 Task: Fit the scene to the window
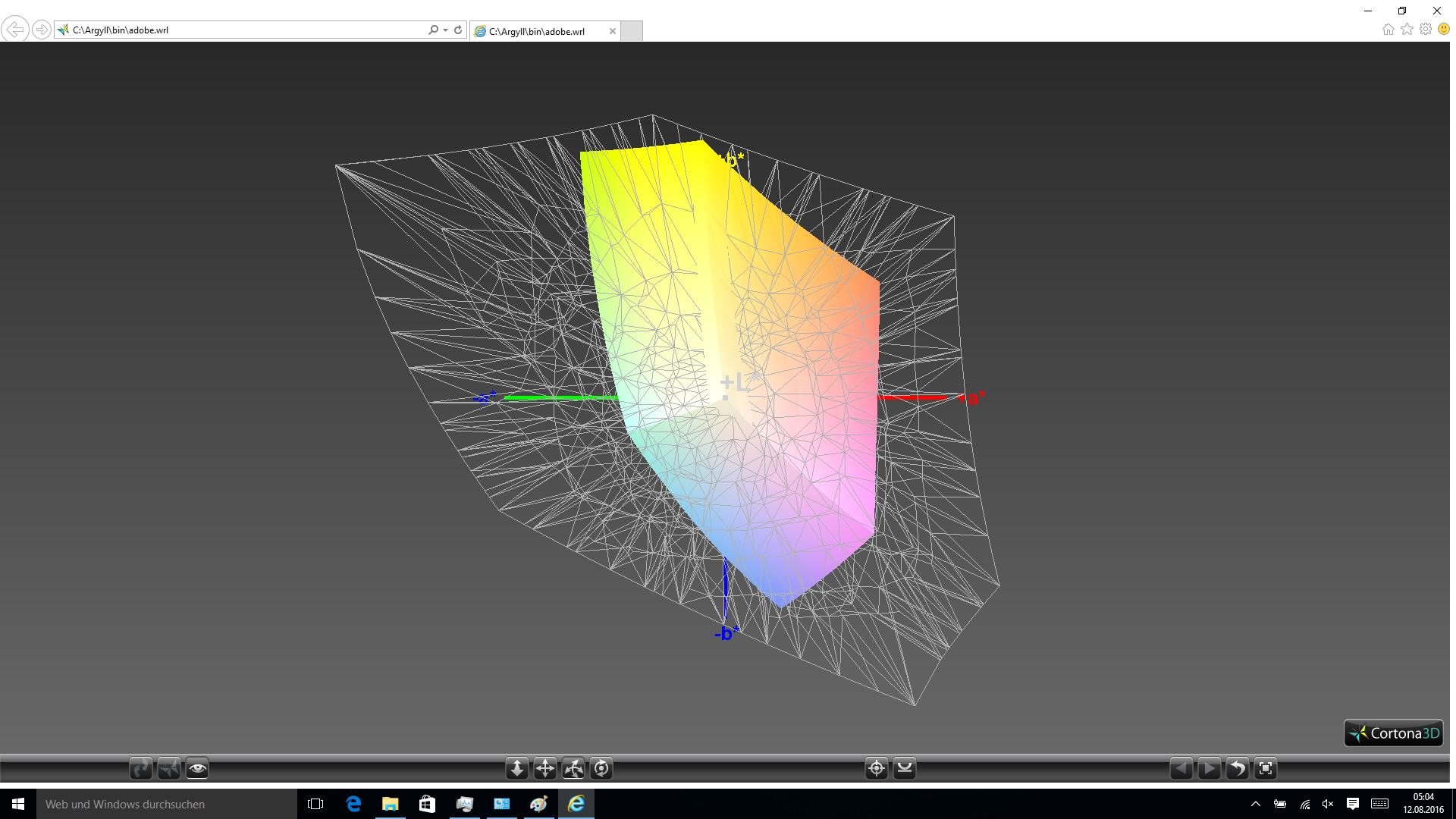[x=1266, y=768]
